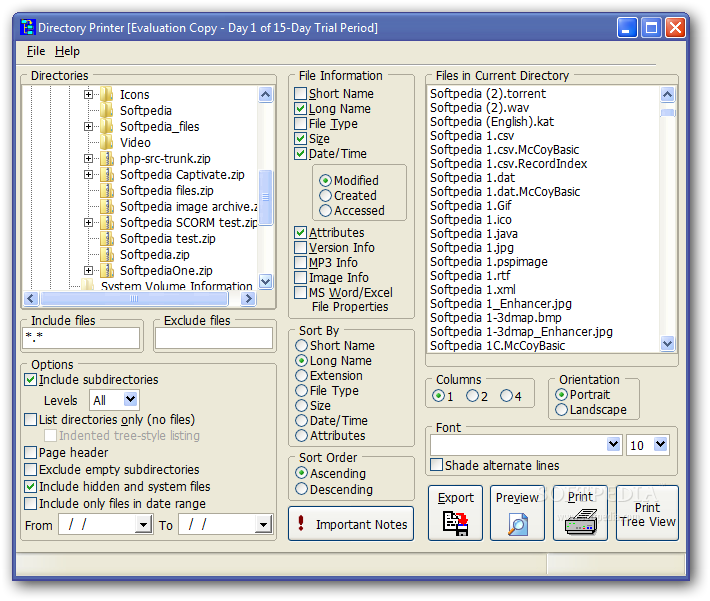710x601 pixels.
Task: Open Preview with magnifier icon
Action: (518, 513)
